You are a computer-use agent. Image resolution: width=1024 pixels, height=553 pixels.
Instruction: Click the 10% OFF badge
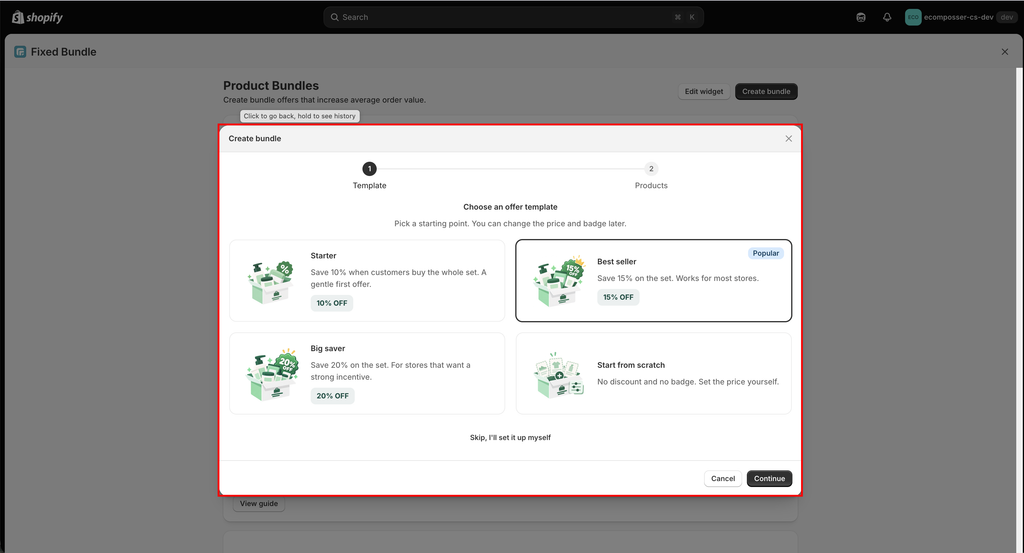[332, 303]
